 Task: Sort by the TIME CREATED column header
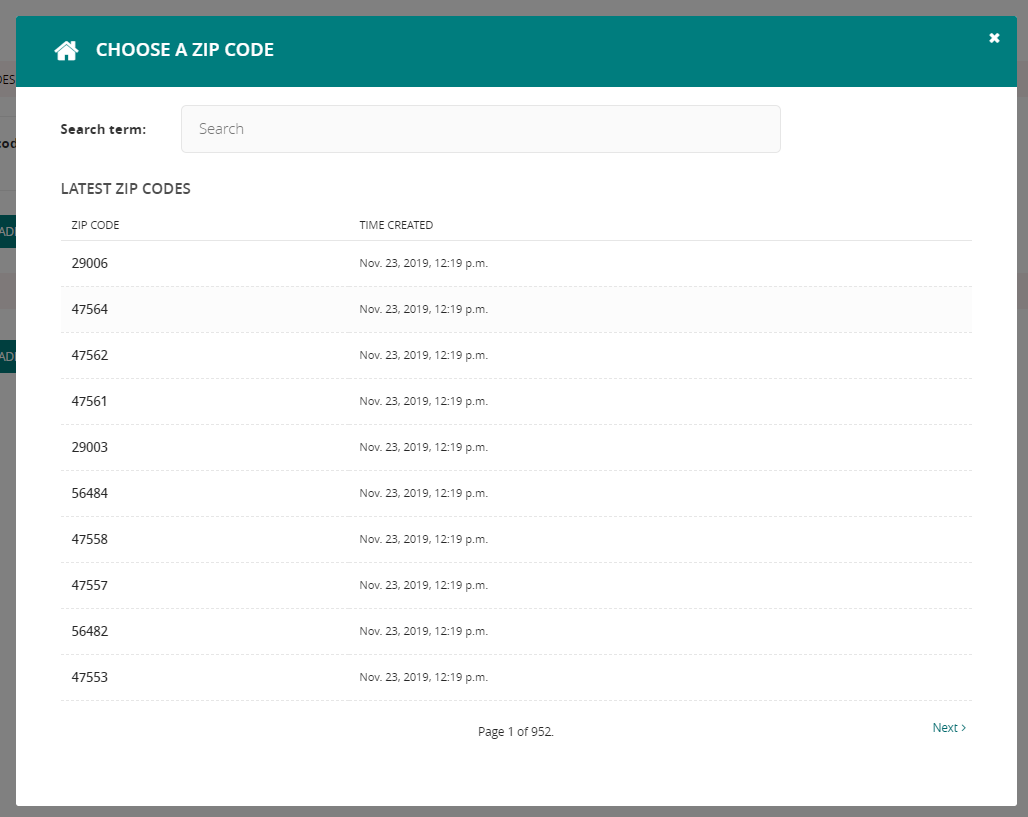point(396,225)
